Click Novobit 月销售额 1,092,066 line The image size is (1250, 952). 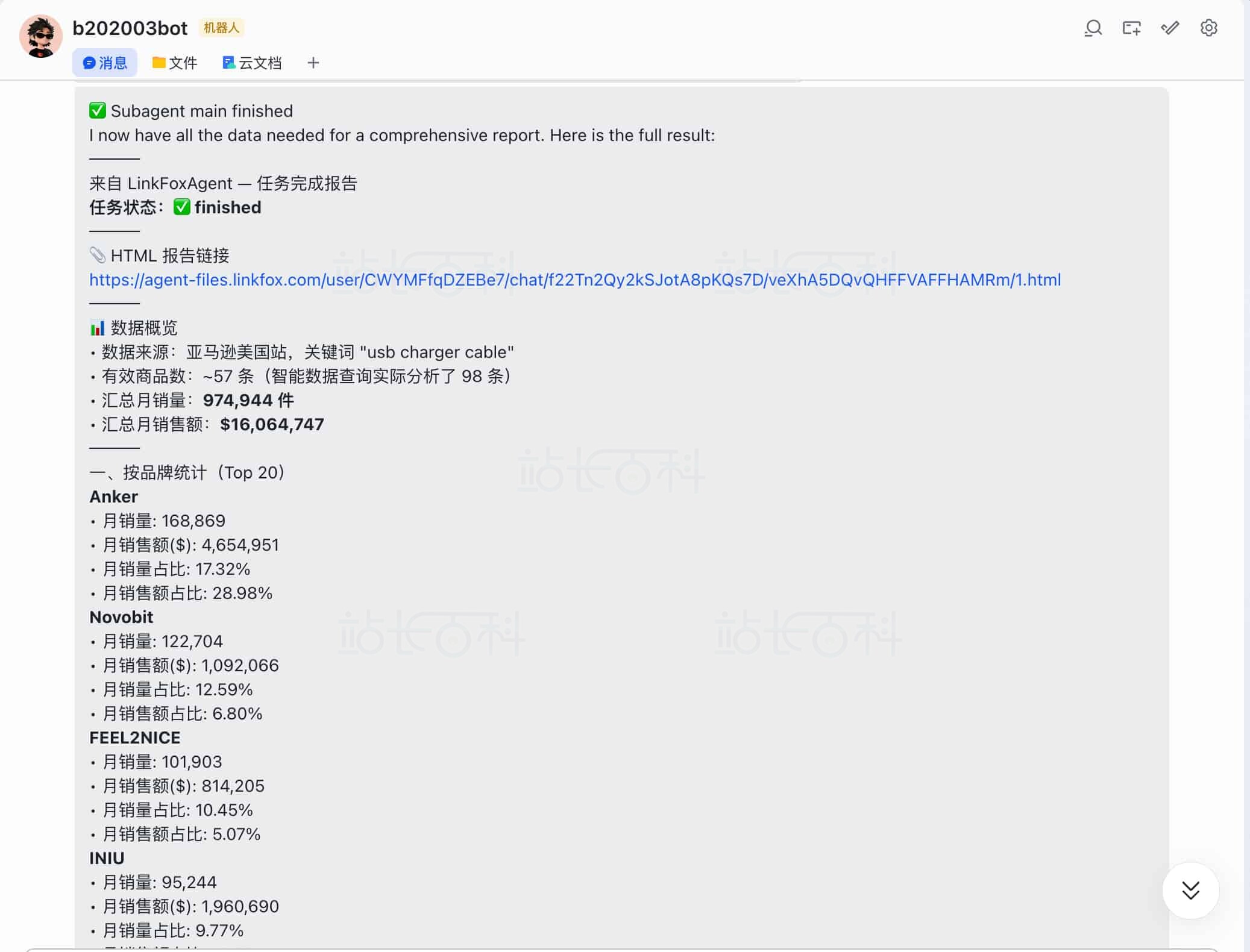184,665
